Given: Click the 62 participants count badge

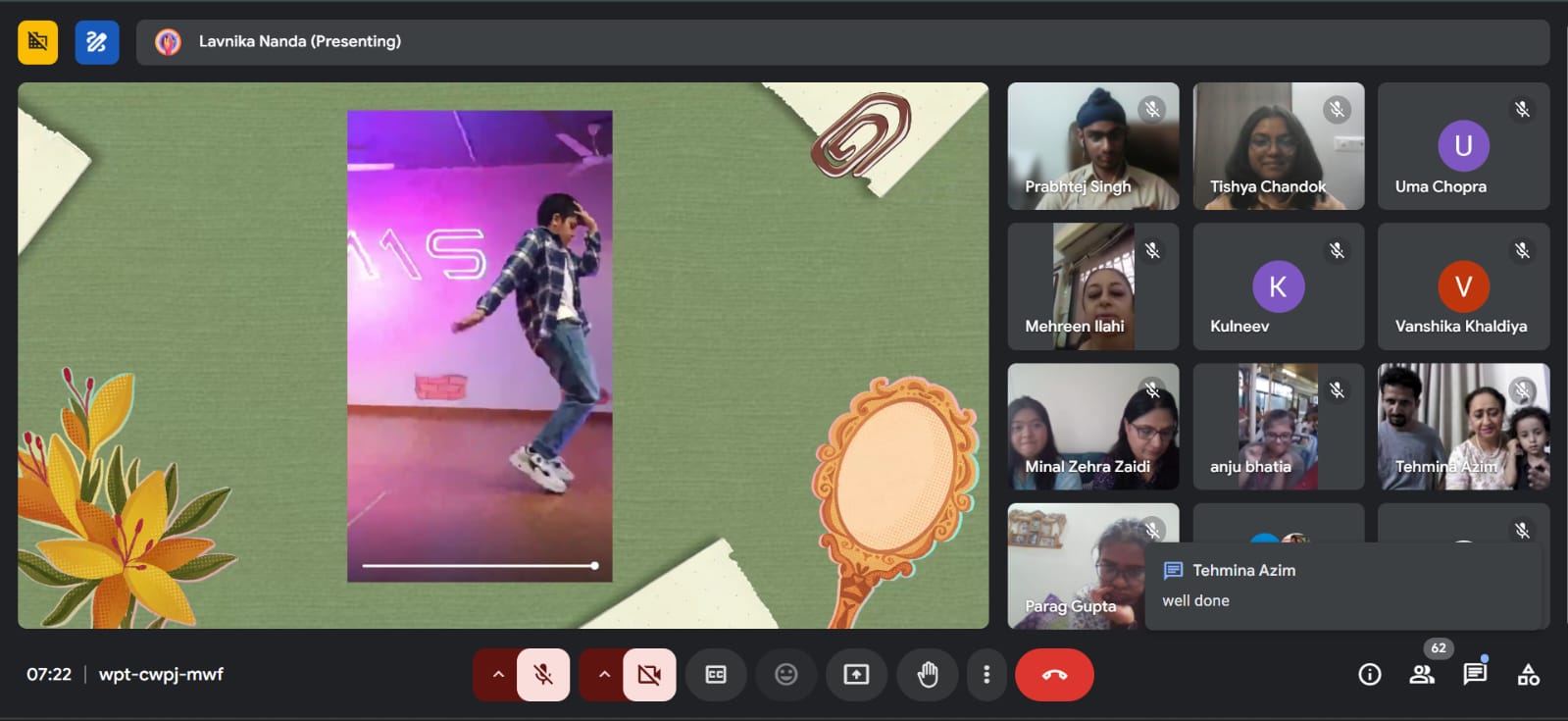Looking at the screenshot, I should [x=1438, y=647].
